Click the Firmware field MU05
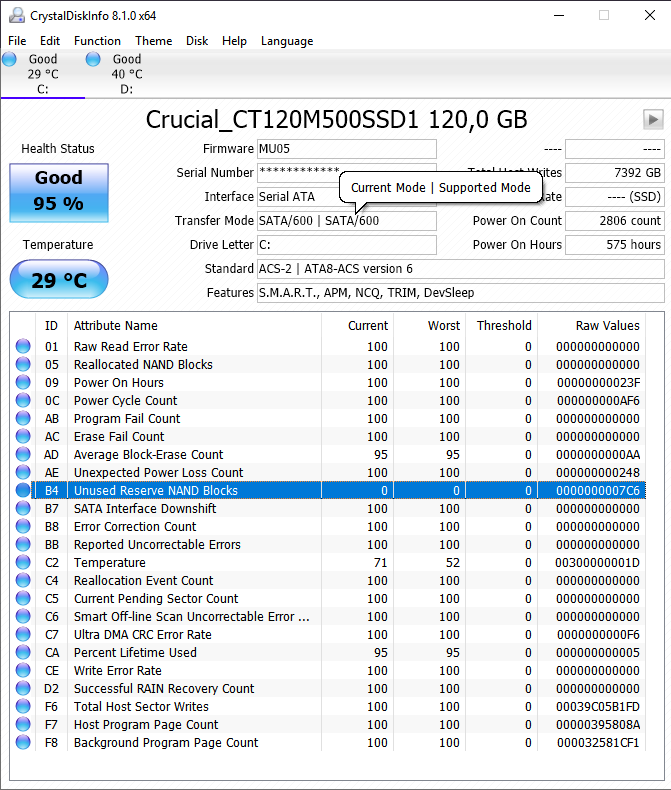 coord(347,149)
